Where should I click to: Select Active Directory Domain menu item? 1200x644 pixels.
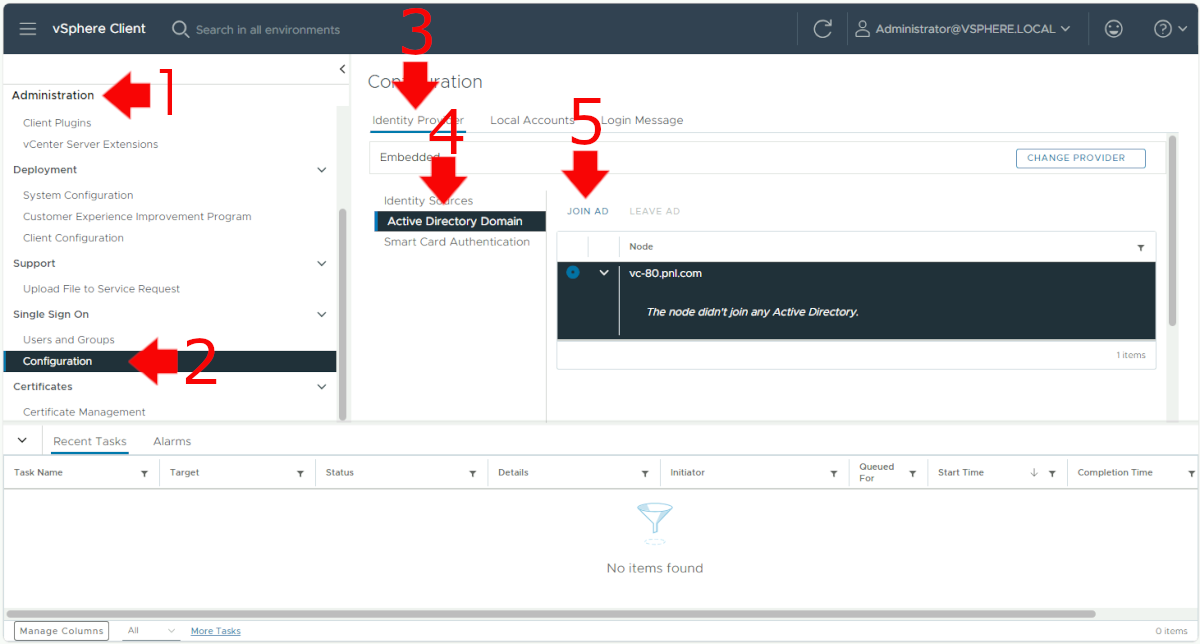click(x=461, y=221)
